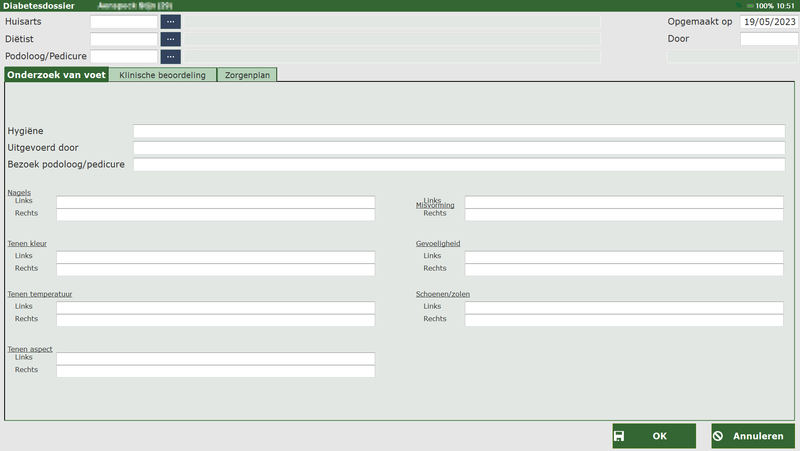Click the Tenen aspect Rechts field
This screenshot has height=451, width=800.
pyautogui.click(x=215, y=371)
